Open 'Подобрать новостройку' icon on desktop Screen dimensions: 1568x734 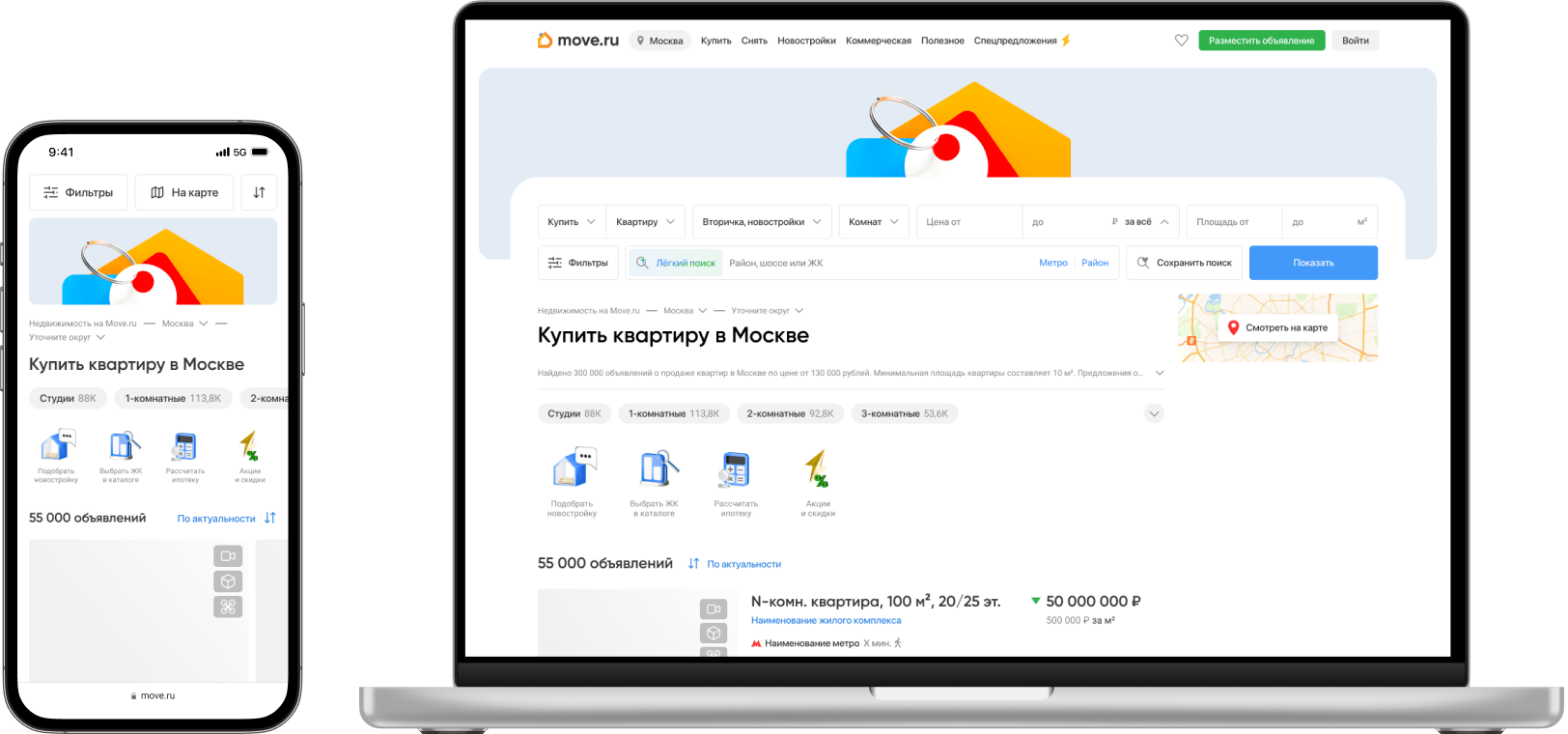coord(574,468)
